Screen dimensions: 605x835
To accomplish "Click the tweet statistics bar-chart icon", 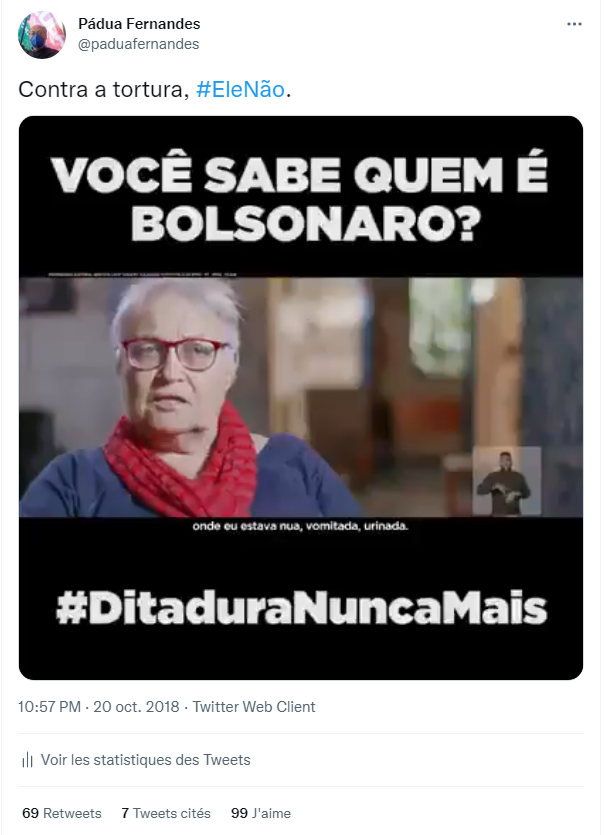I will (27, 760).
